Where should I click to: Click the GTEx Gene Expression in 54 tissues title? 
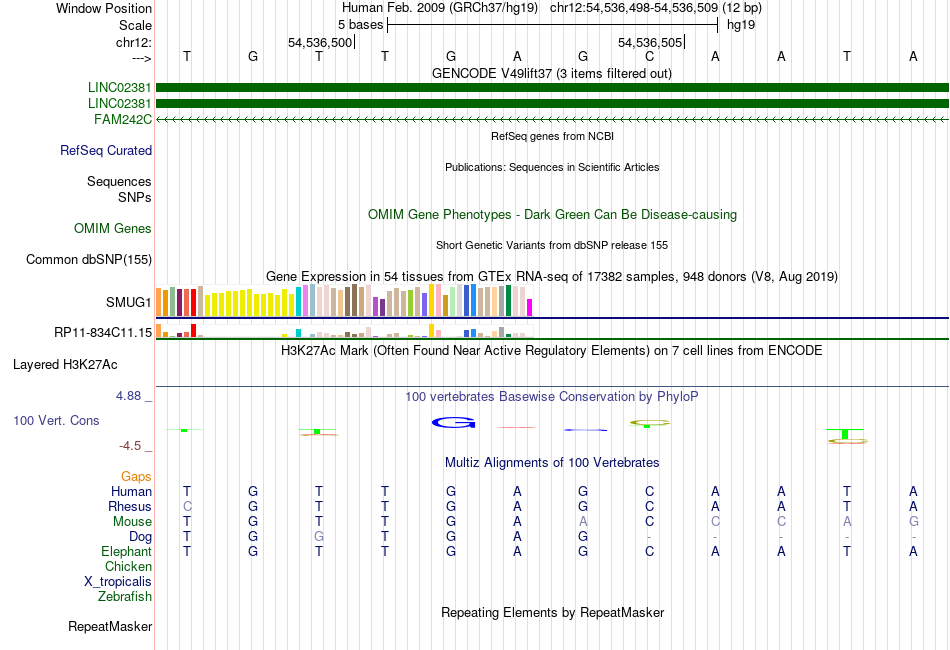(x=552, y=277)
